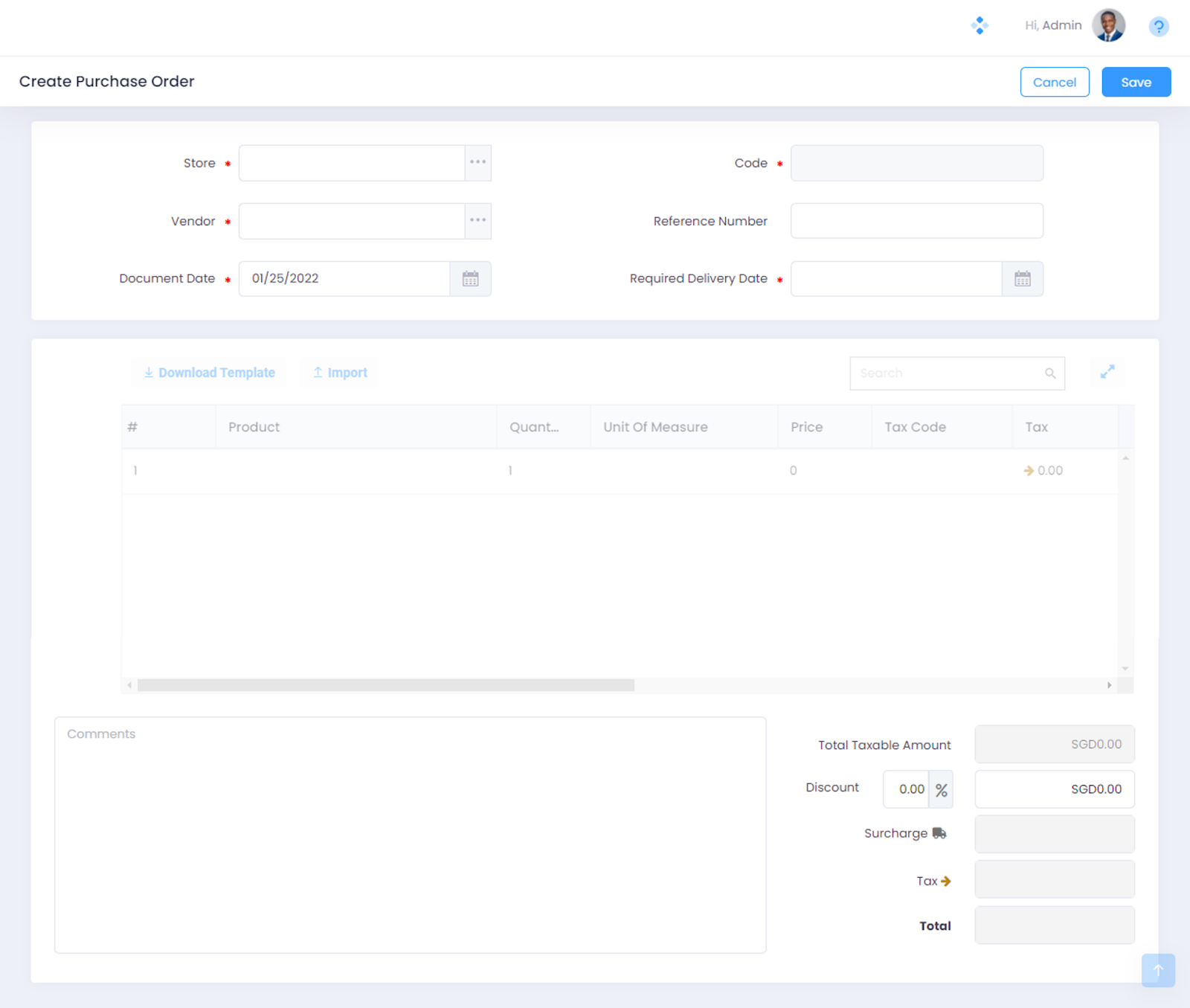Open the apps launcher diamond icon
1190x1008 pixels.
tap(980, 26)
